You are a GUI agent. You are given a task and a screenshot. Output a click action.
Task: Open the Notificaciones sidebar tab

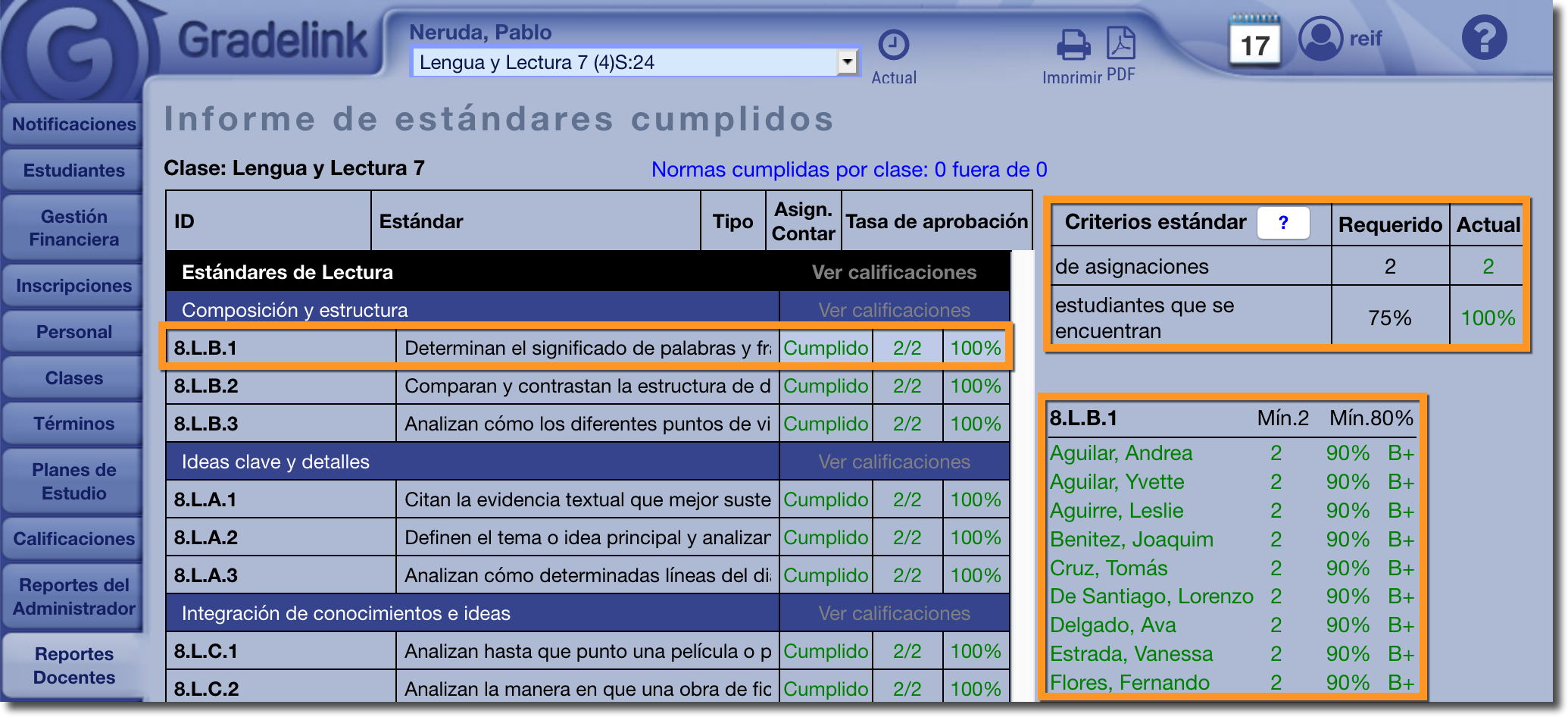point(73,124)
